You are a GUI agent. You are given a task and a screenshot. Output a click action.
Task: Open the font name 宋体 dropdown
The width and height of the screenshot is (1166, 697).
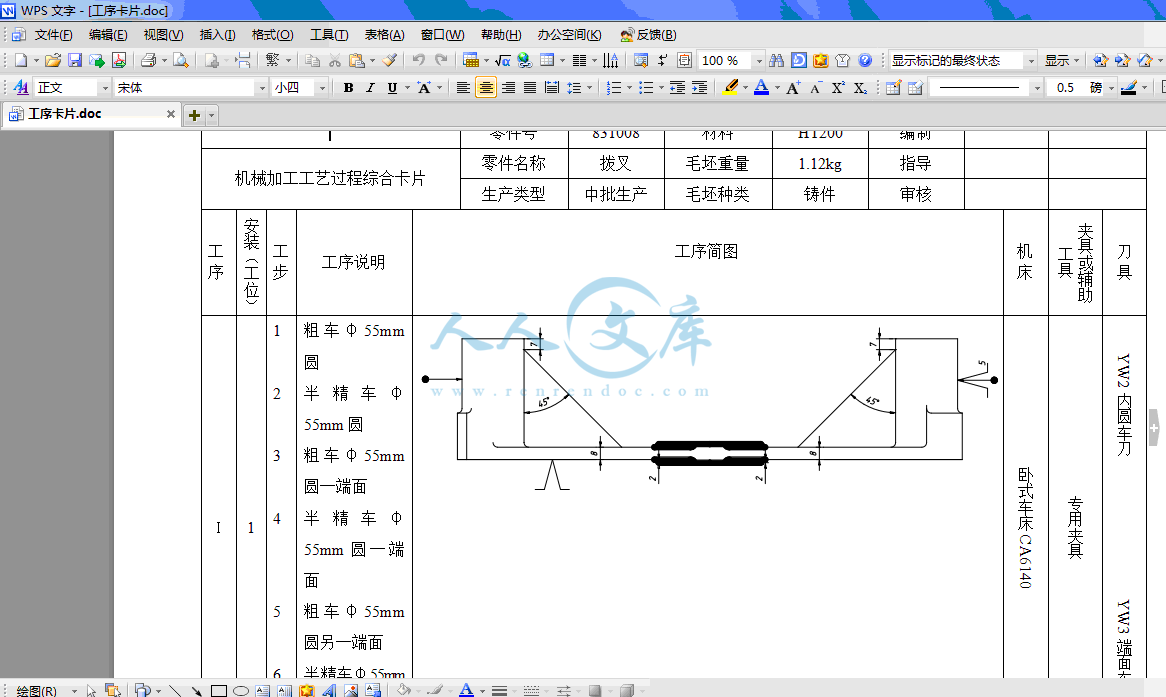[x=261, y=88]
